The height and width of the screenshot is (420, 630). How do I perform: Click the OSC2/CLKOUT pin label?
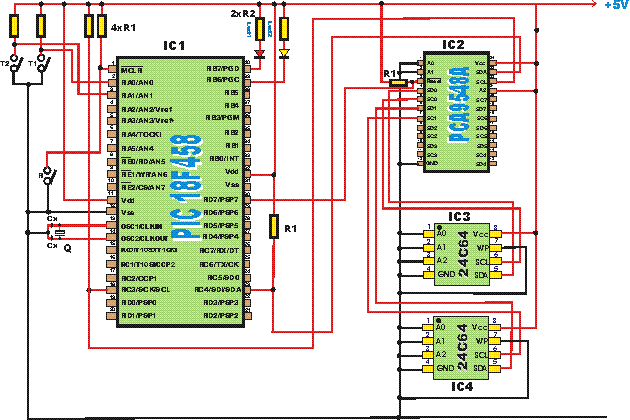(145, 239)
